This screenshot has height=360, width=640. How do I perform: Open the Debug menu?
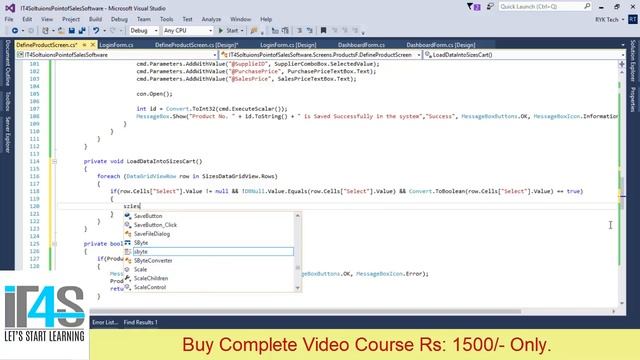click(119, 19)
